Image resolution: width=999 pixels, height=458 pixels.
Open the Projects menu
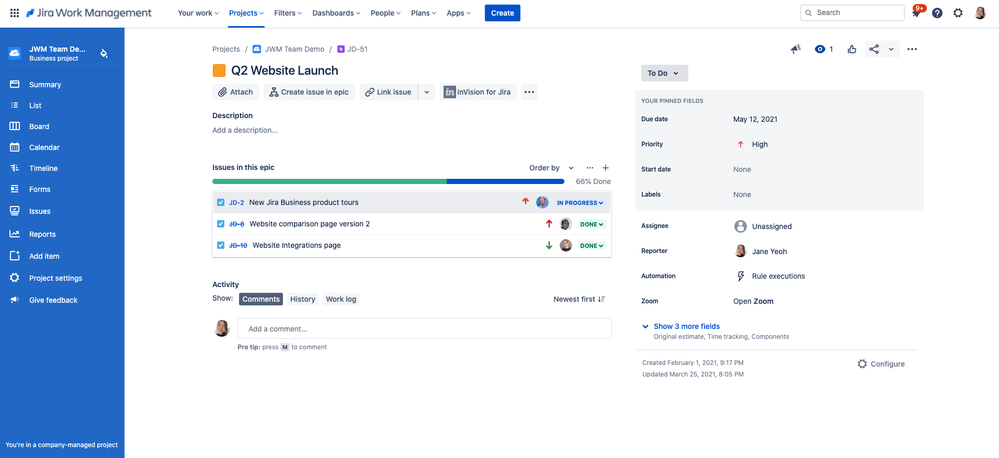pyautogui.click(x=246, y=13)
